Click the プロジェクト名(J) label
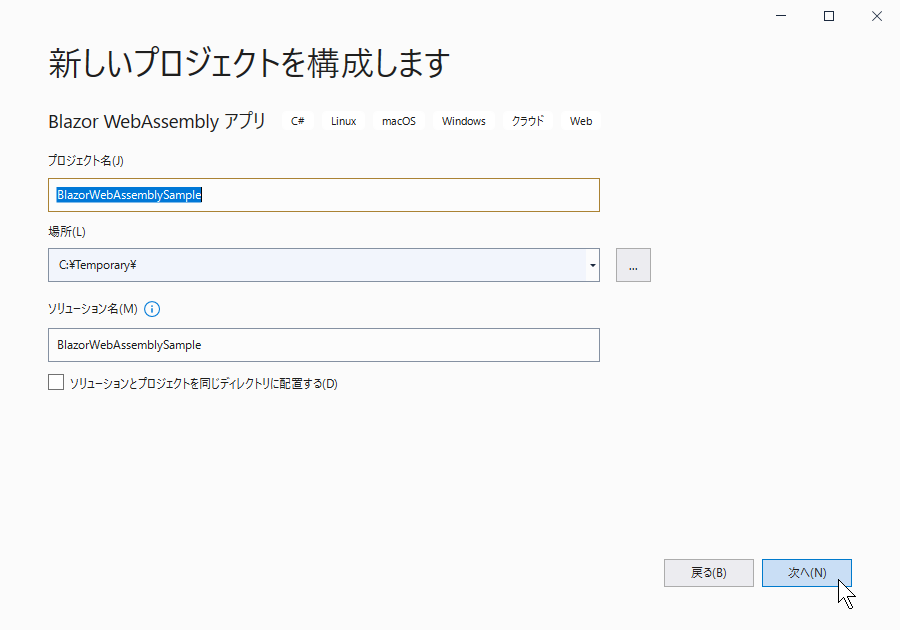900x630 pixels. [86, 161]
